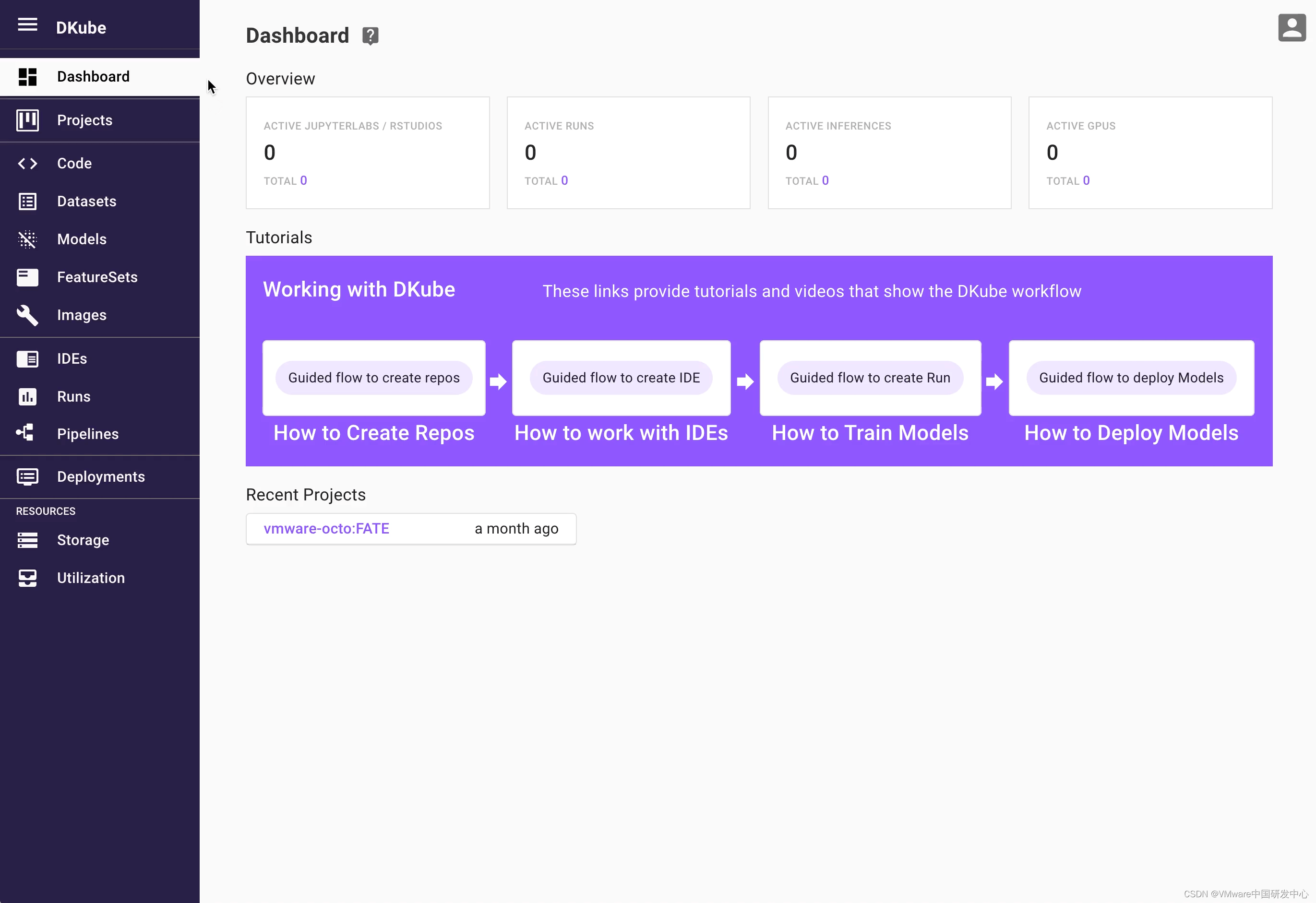Click the 'Recent Projects' heading
This screenshot has width=1316, height=903.
306,495
